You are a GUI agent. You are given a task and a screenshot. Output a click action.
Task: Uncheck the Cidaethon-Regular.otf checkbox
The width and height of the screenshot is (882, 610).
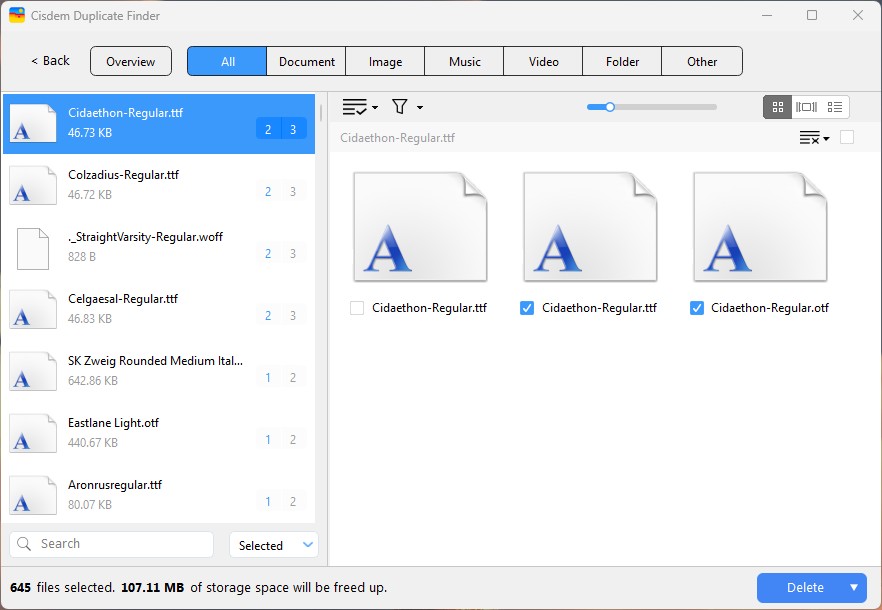click(697, 309)
